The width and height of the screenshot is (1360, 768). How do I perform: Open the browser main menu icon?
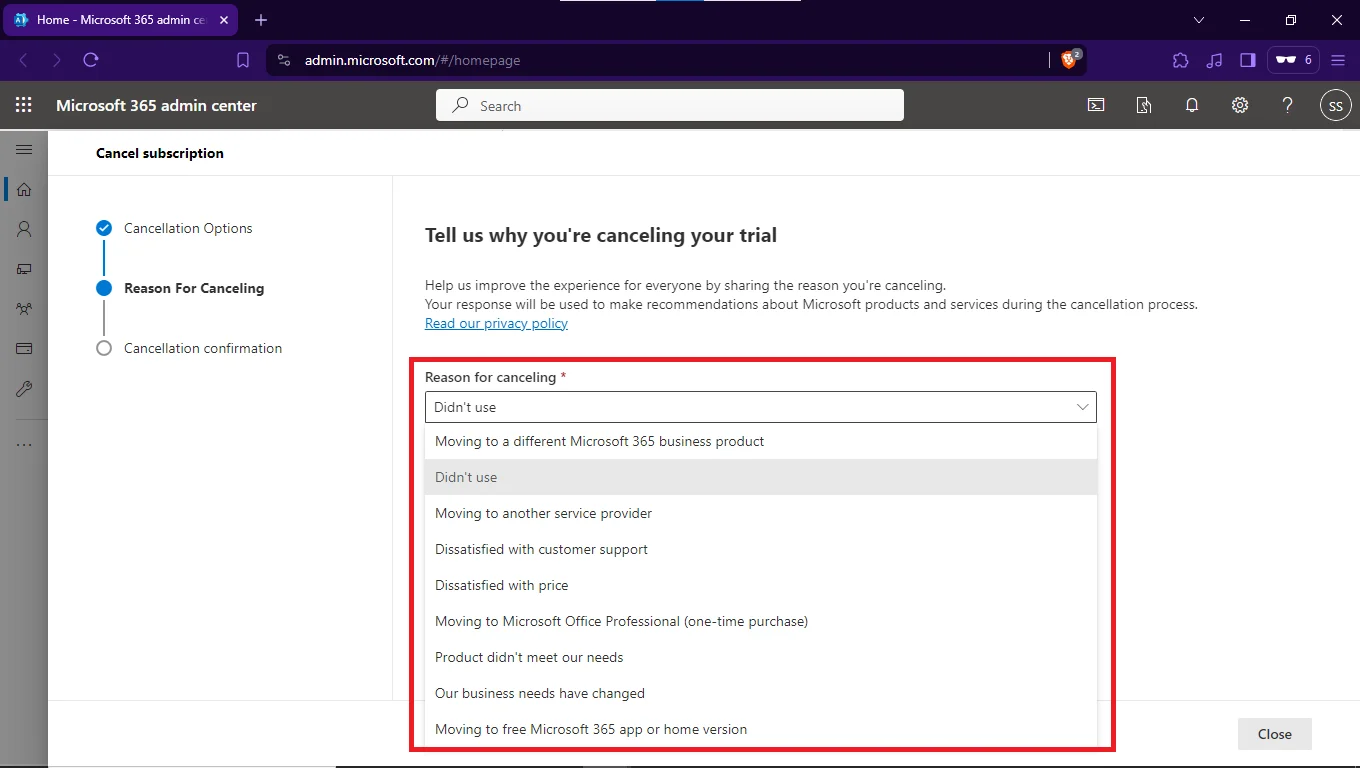click(x=1338, y=60)
